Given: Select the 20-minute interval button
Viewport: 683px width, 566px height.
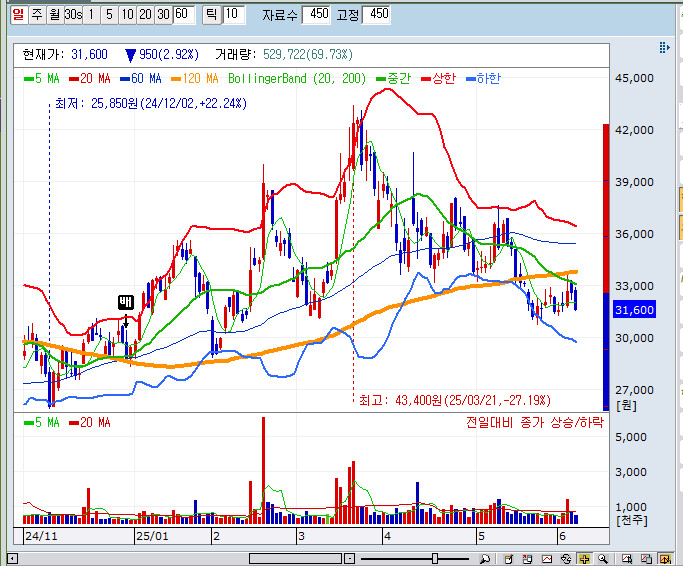Looking at the screenshot, I should tap(145, 15).
